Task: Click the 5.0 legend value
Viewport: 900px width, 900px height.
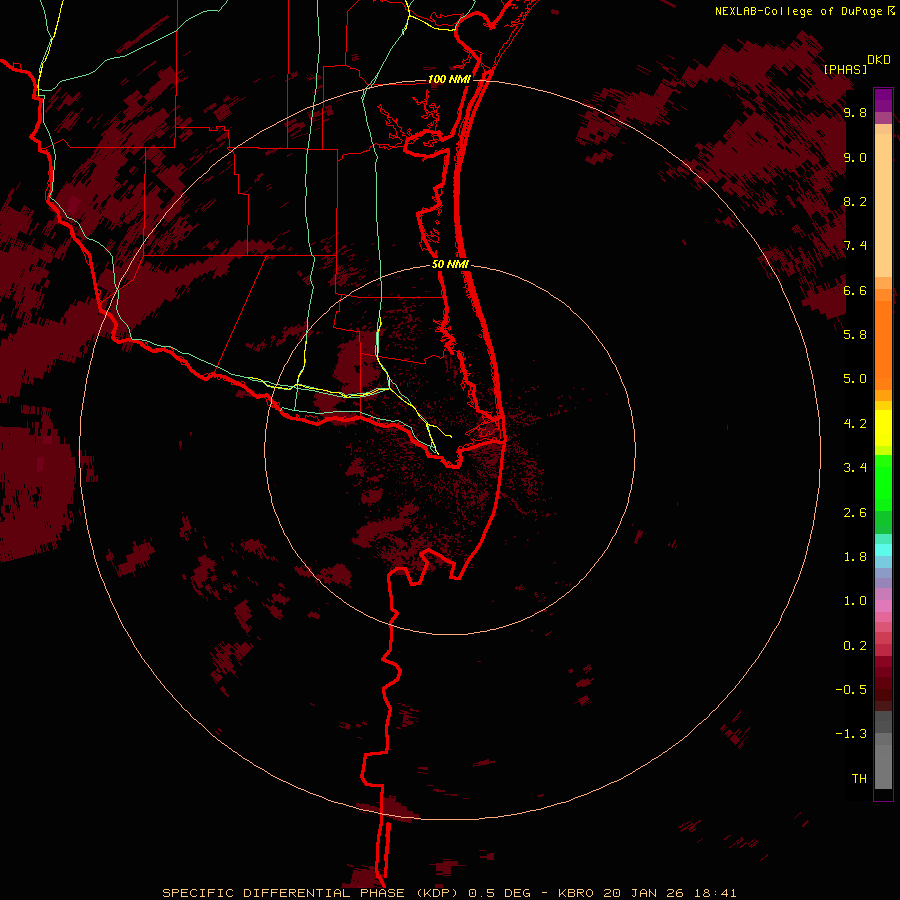Action: point(855,379)
